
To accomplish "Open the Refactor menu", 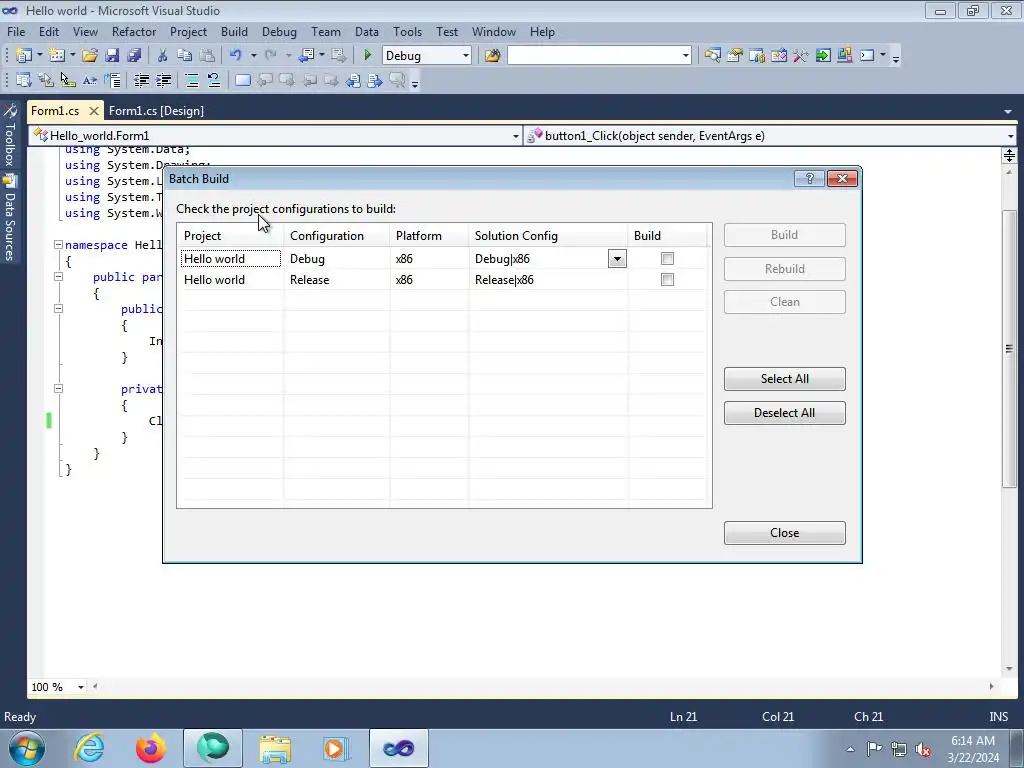I will (134, 31).
